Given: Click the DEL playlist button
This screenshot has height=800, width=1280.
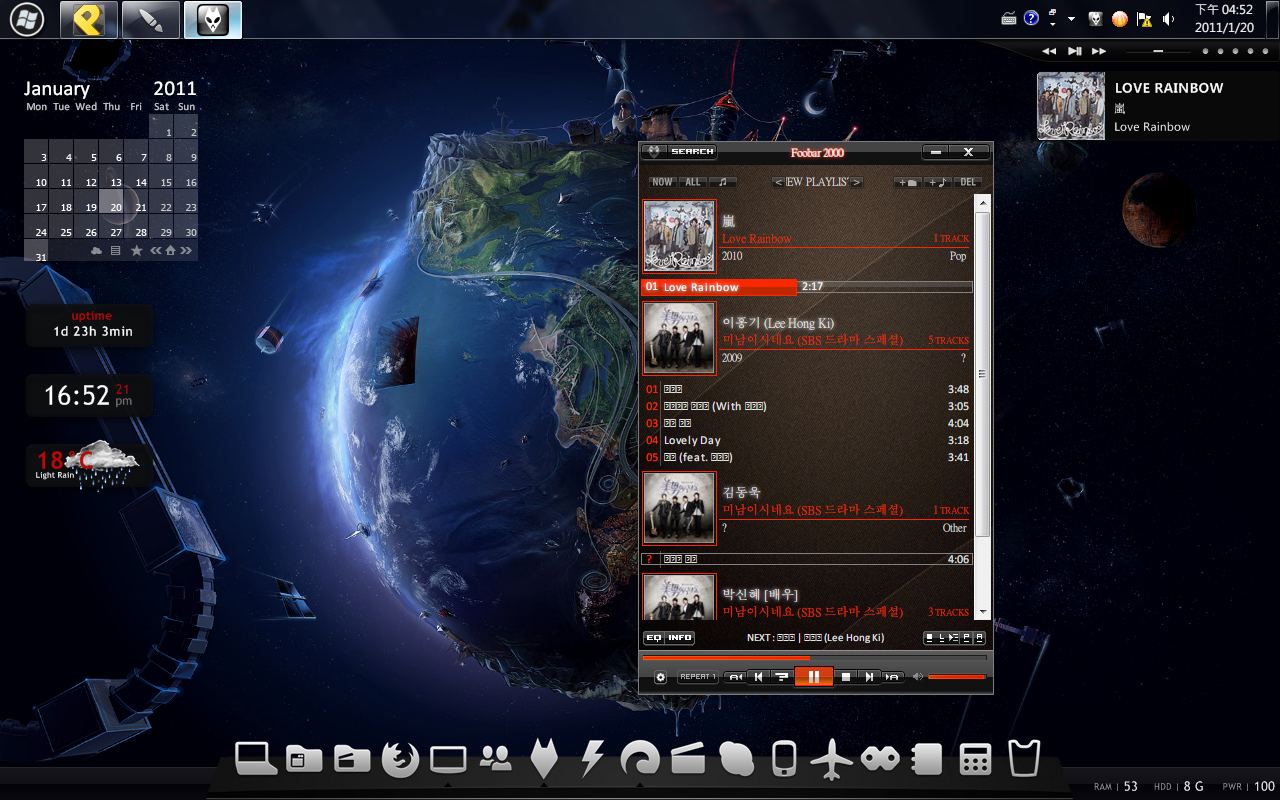Looking at the screenshot, I should (967, 182).
